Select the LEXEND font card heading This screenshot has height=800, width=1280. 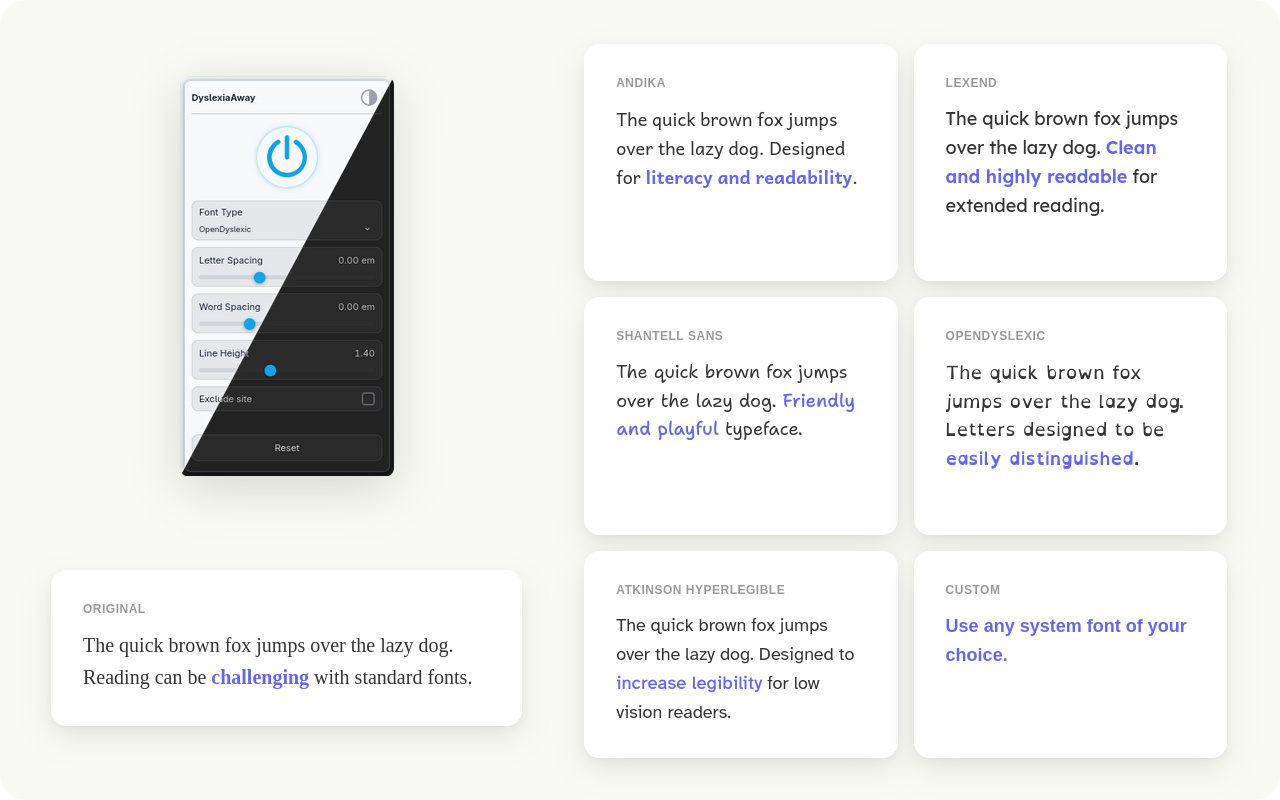coord(971,83)
